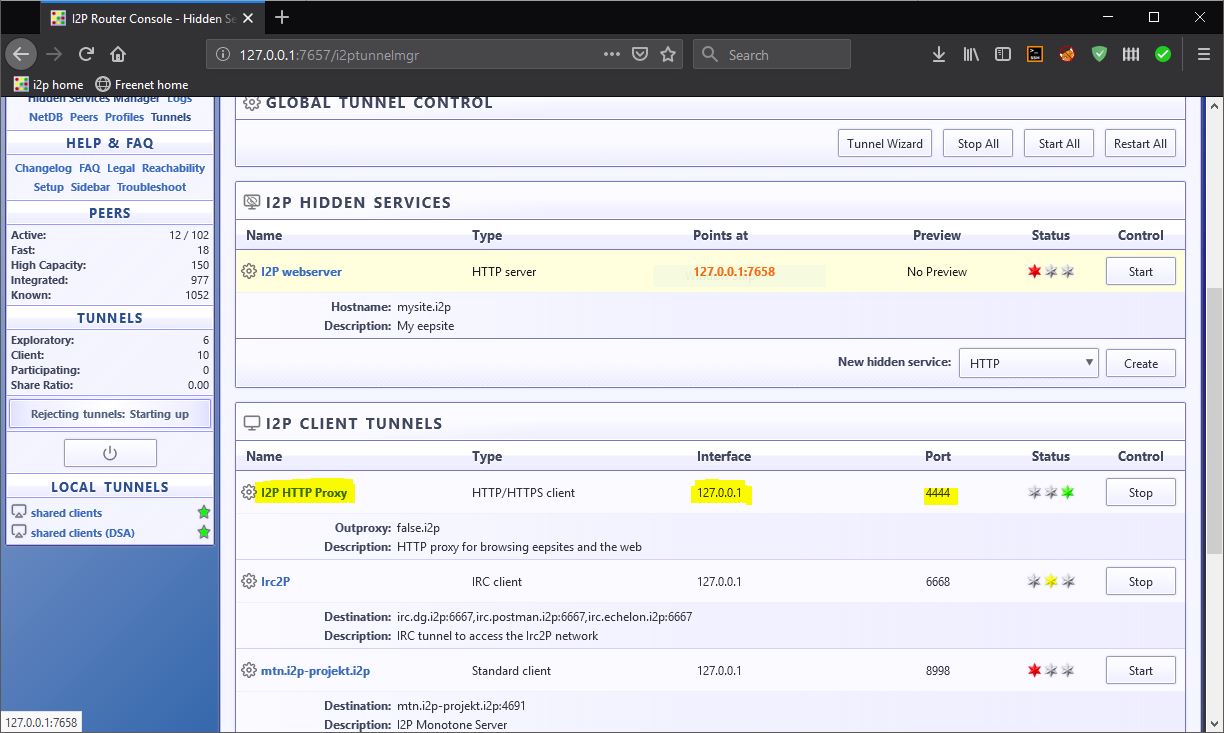Open the SSH terminal extension icon

(1035, 54)
